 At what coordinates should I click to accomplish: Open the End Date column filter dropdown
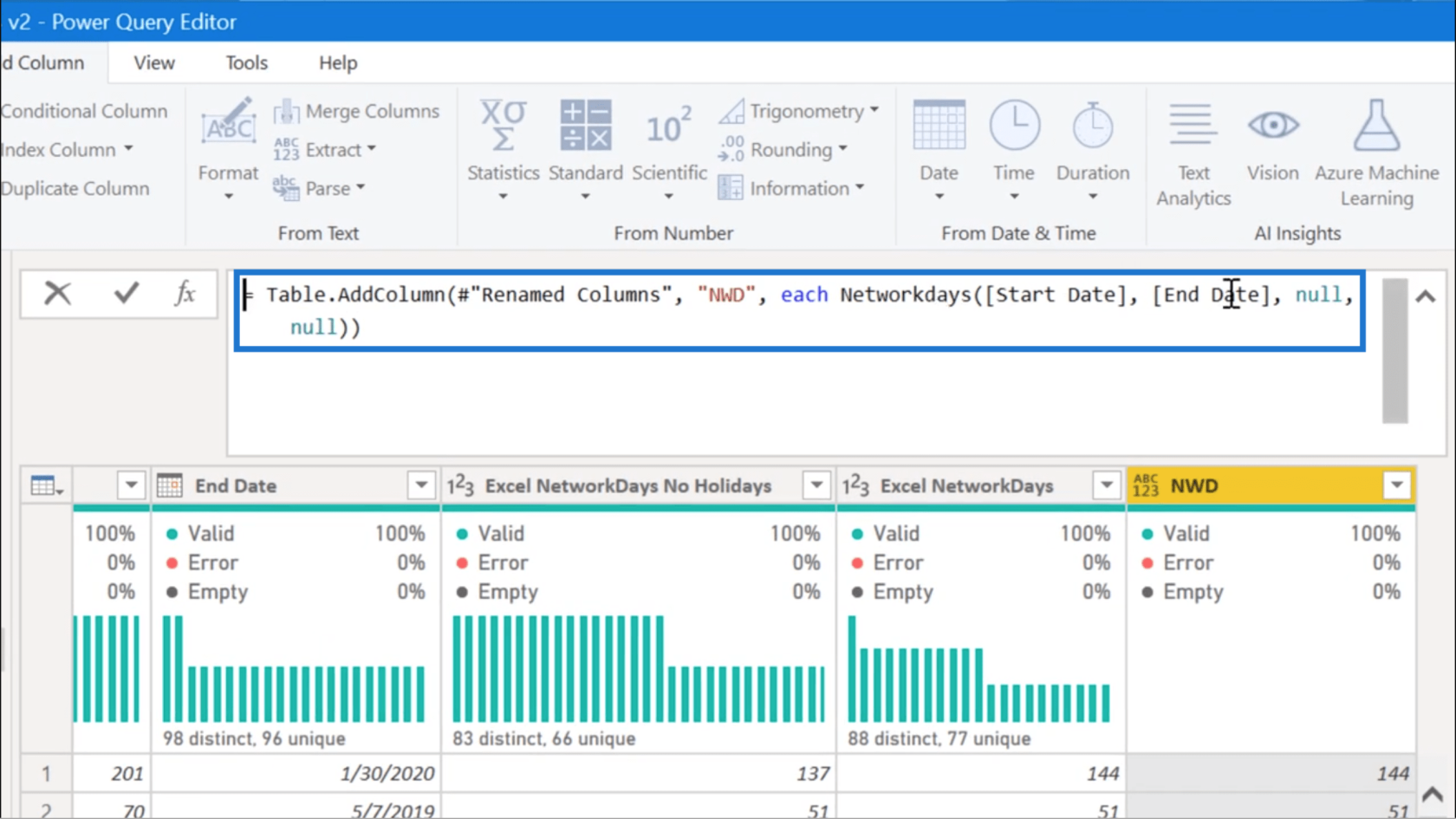pos(421,485)
